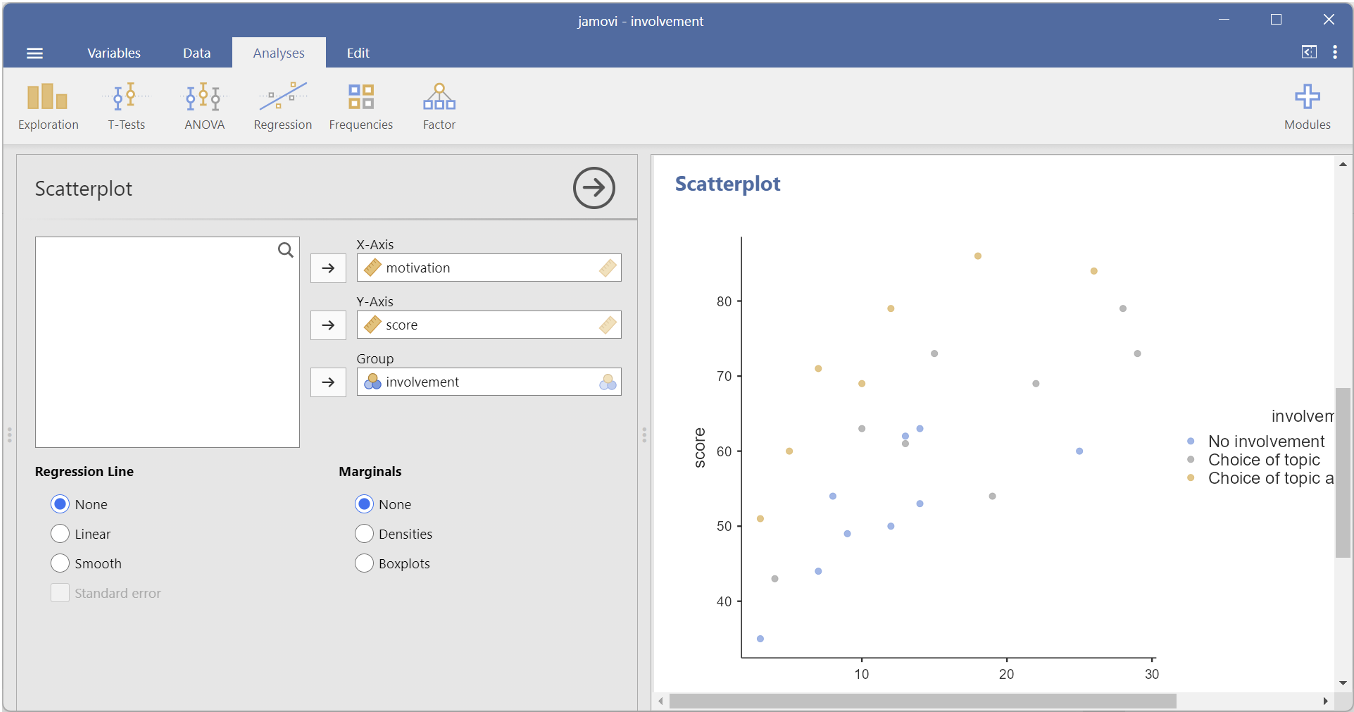Open the Exploration analyses menu
This screenshot has width=1354, height=712.
tap(48, 106)
